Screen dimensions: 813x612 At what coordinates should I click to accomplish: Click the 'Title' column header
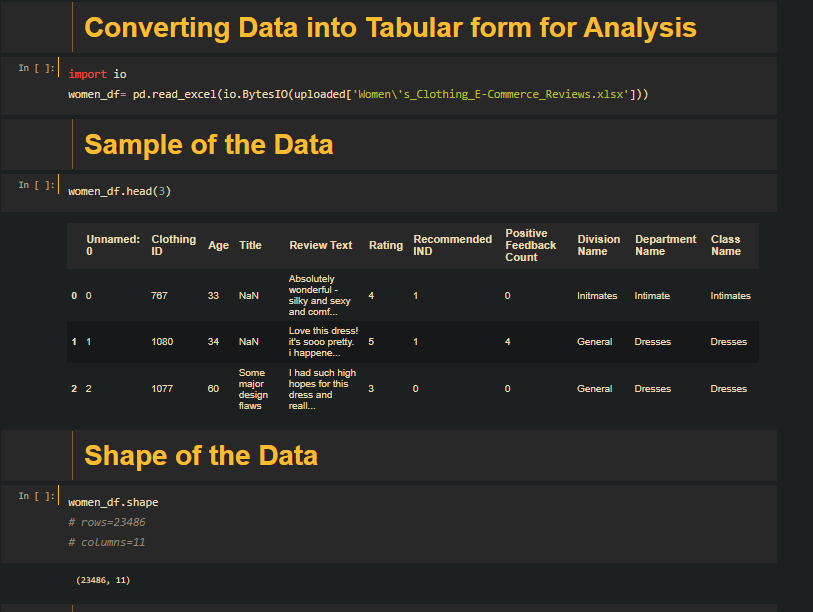pyautogui.click(x=250, y=245)
